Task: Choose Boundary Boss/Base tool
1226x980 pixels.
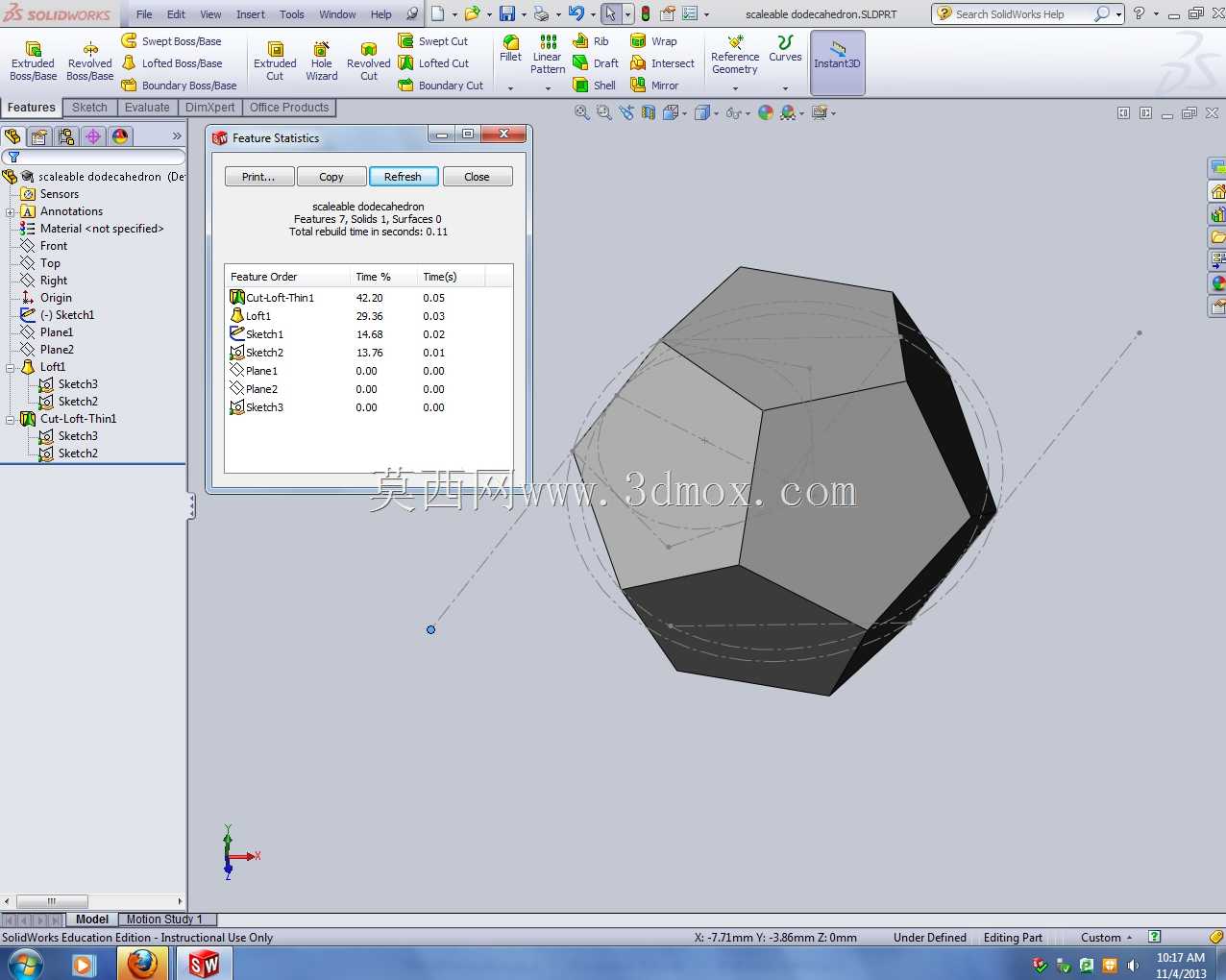Action: tap(179, 86)
